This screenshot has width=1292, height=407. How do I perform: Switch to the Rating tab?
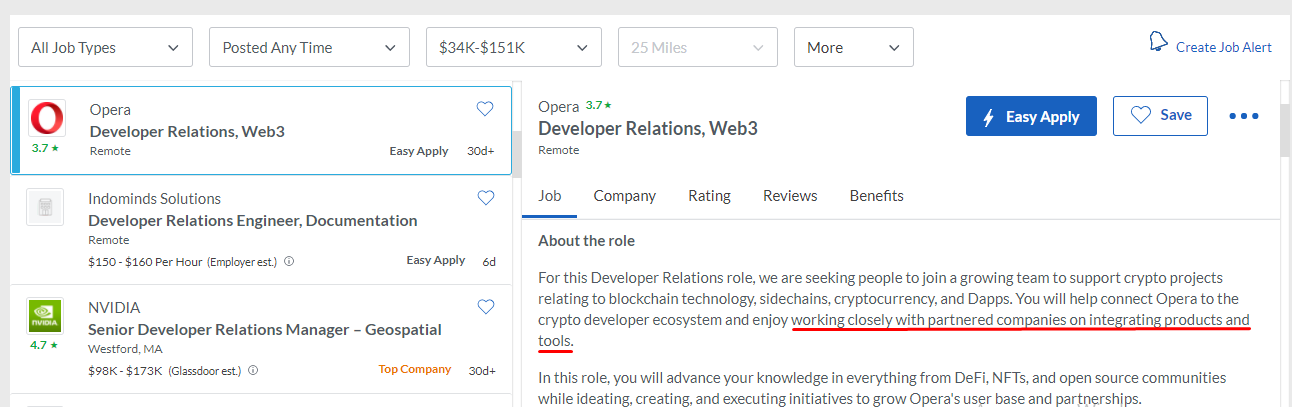[709, 196]
